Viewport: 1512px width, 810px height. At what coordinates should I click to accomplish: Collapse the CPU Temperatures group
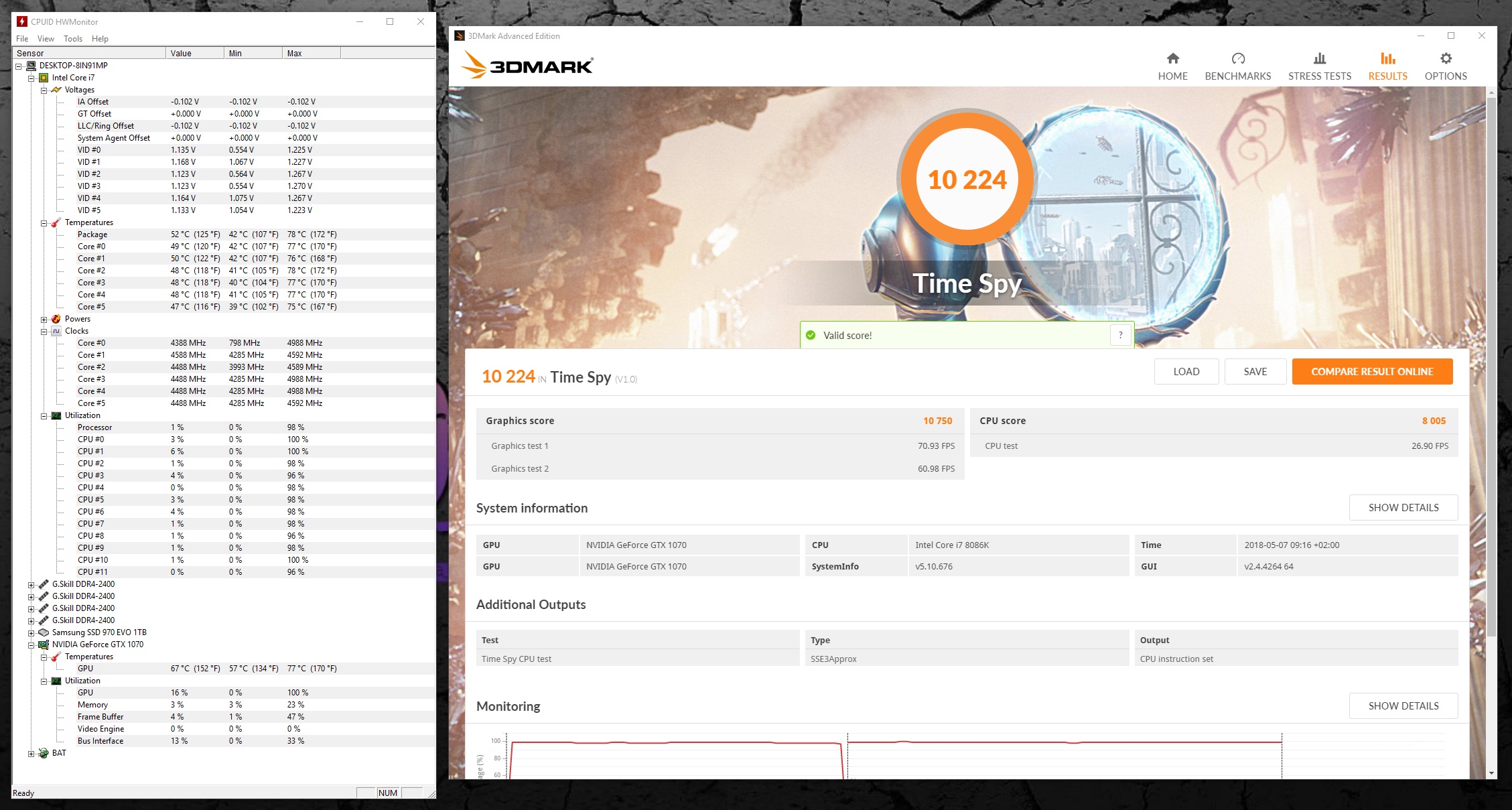coord(44,222)
